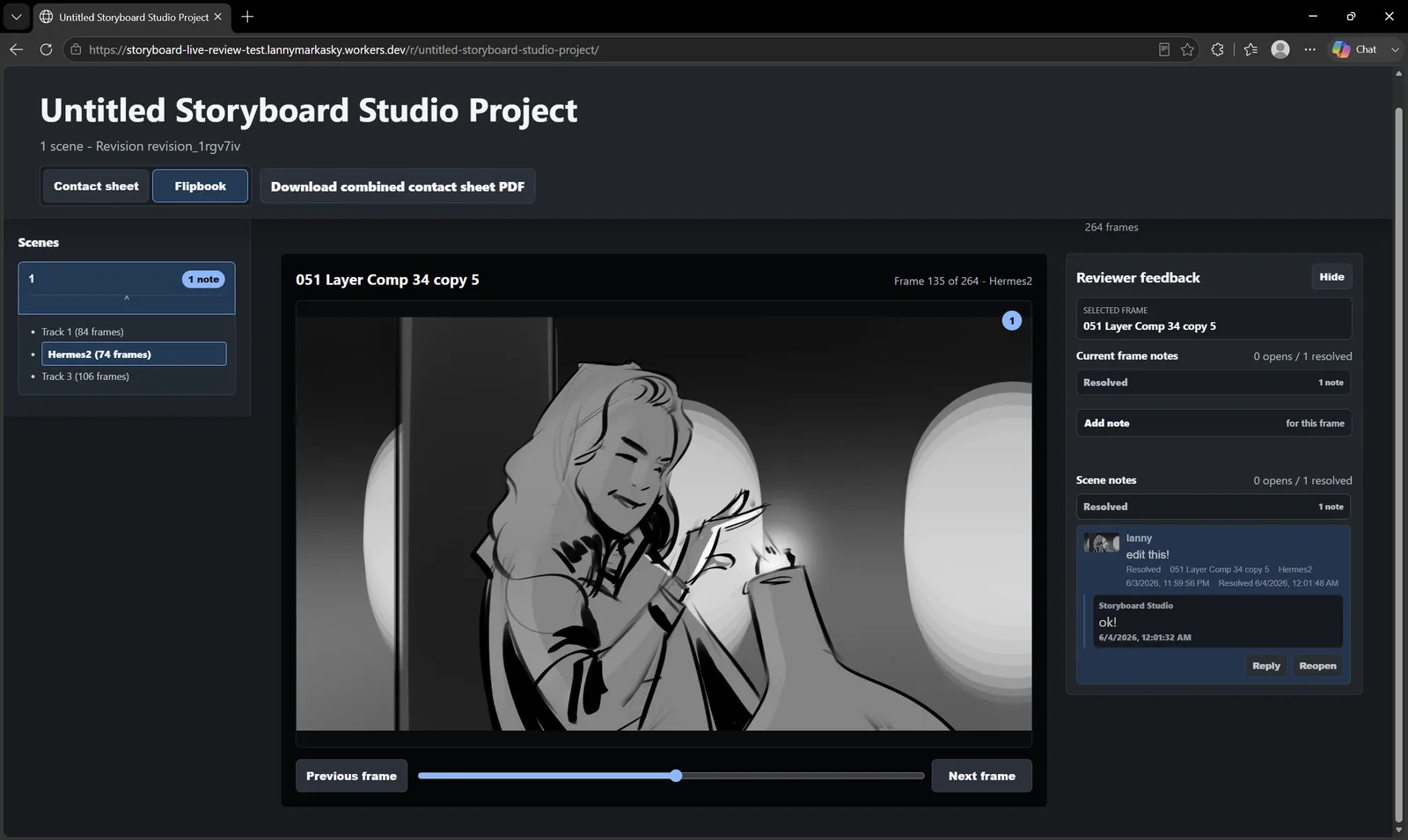Switch to the Flipbook view
The height and width of the screenshot is (840, 1408).
(x=200, y=186)
